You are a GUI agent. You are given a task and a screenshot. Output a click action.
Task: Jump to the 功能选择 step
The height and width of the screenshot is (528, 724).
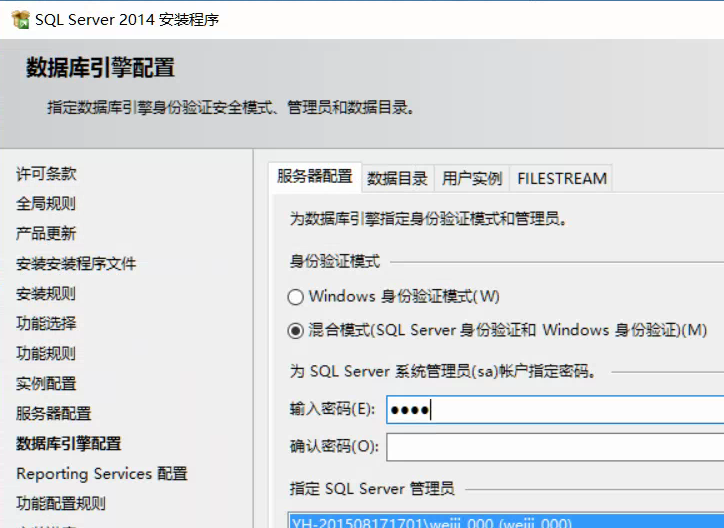[46, 324]
